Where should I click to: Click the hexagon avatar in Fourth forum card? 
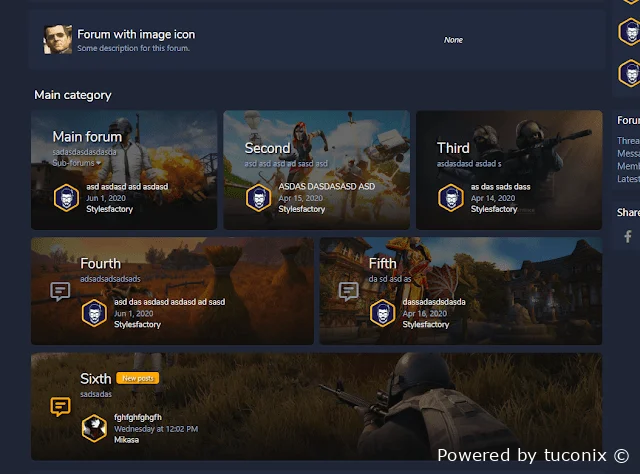click(94, 313)
